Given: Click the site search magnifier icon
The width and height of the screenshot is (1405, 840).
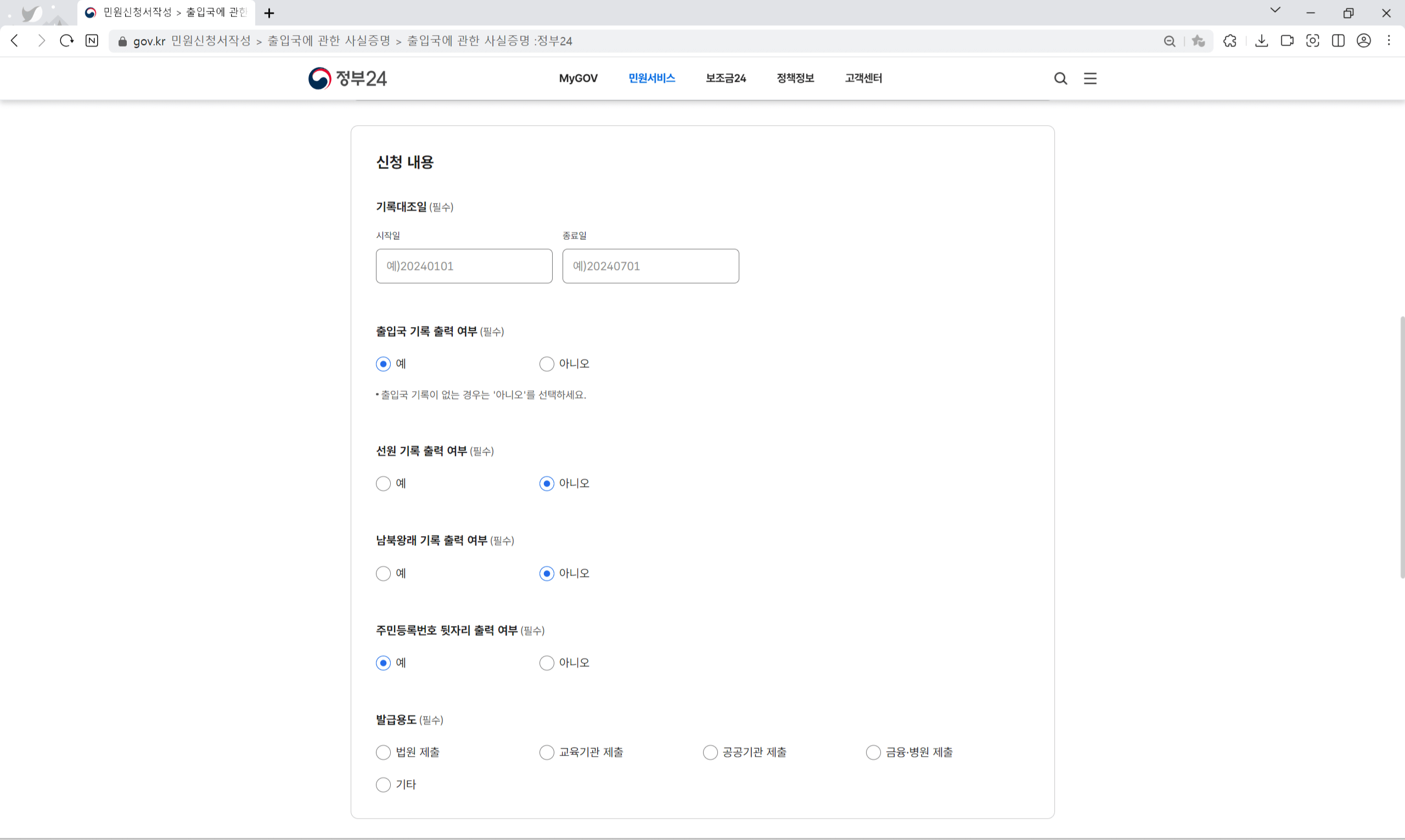Looking at the screenshot, I should point(1060,78).
